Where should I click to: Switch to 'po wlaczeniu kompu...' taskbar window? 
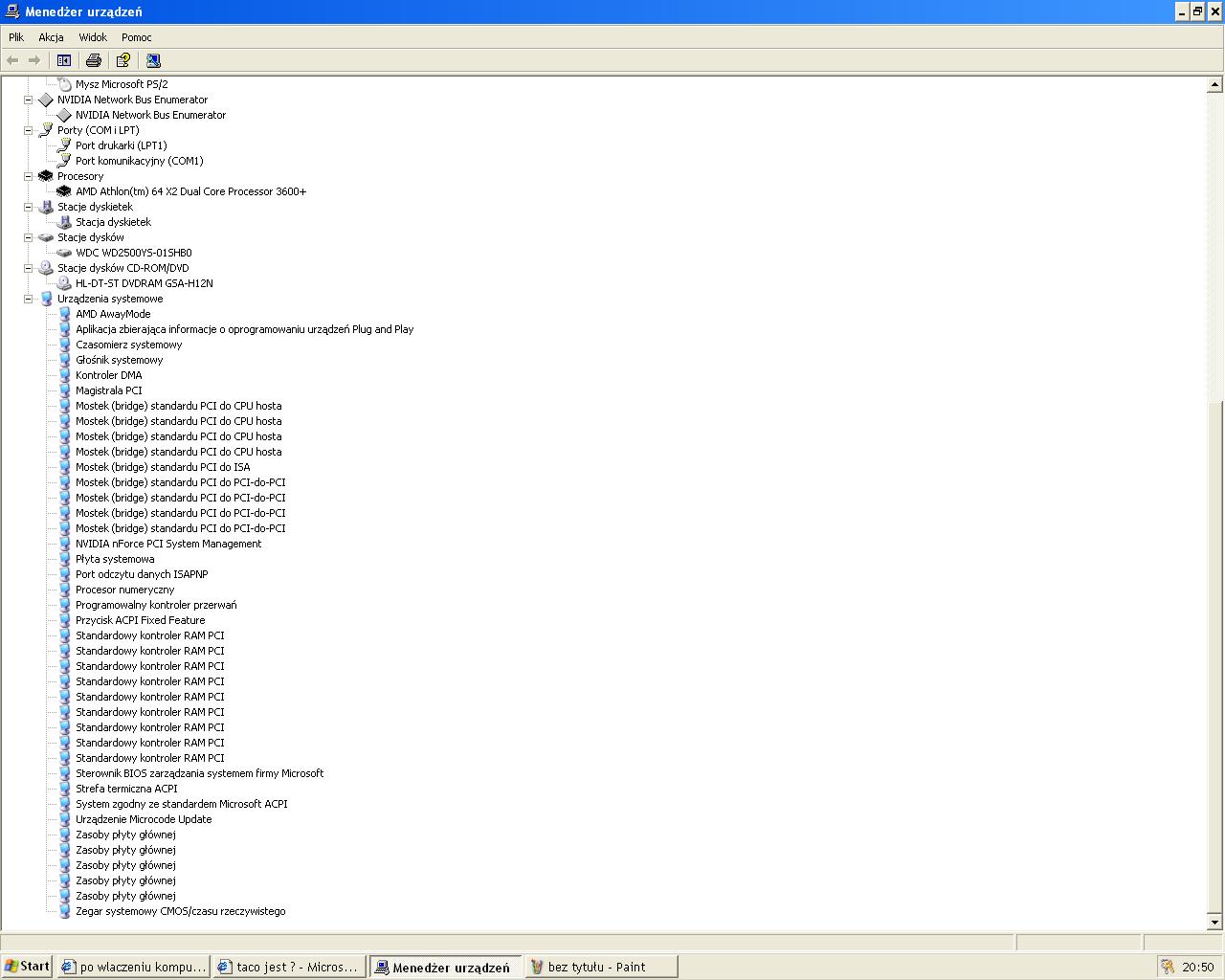[133, 967]
